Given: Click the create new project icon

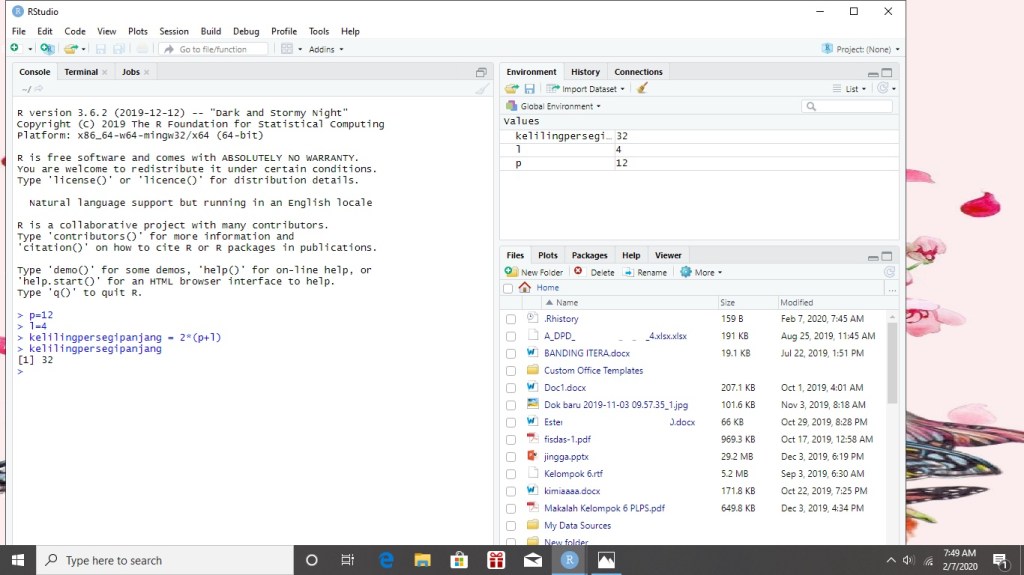Looking at the screenshot, I should pos(47,49).
